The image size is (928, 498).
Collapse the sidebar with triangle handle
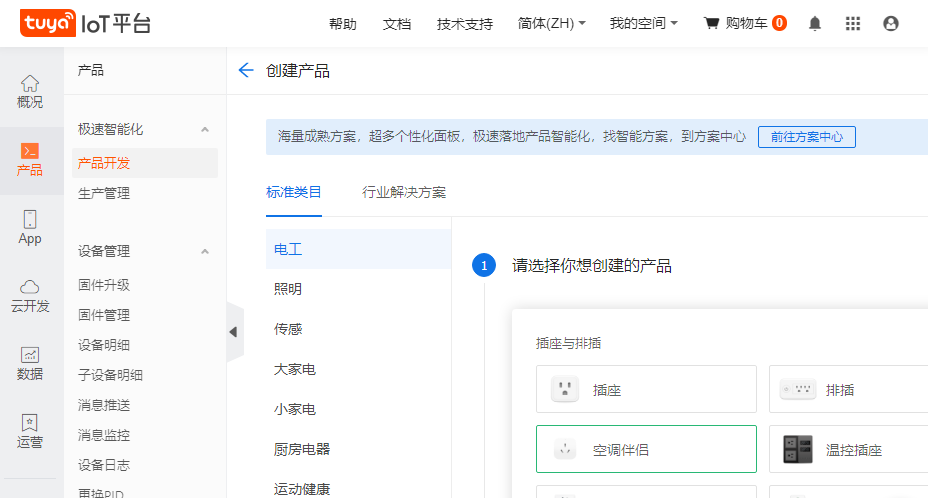click(234, 332)
